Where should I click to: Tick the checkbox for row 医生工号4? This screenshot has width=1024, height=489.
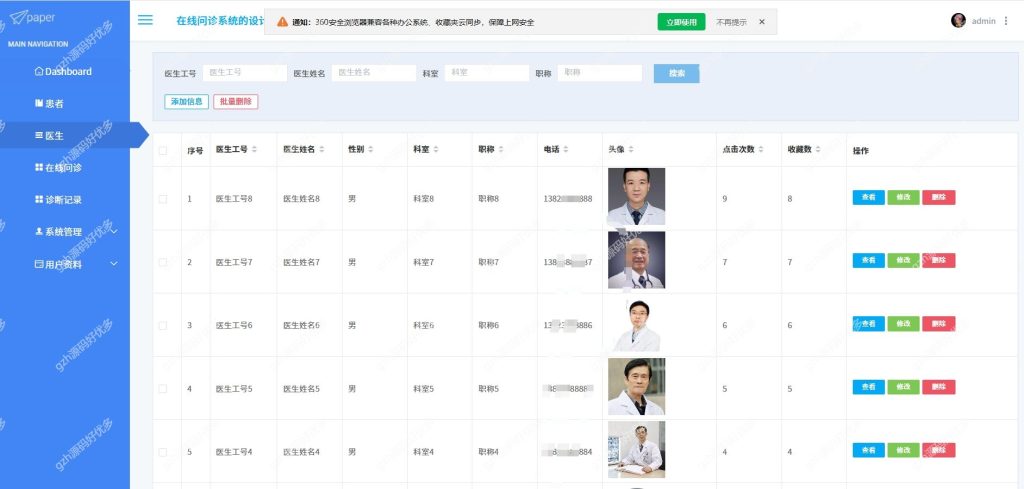163,452
